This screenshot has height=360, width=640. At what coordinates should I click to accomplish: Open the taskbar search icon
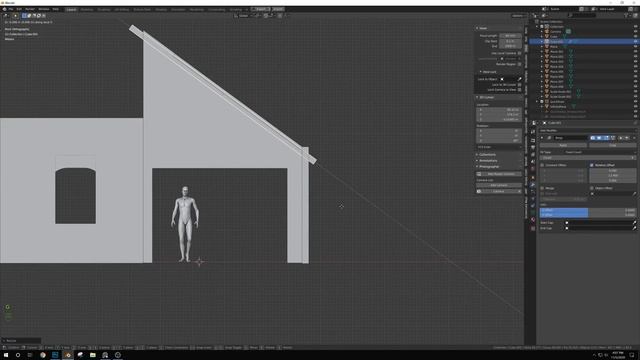[x=18, y=355]
